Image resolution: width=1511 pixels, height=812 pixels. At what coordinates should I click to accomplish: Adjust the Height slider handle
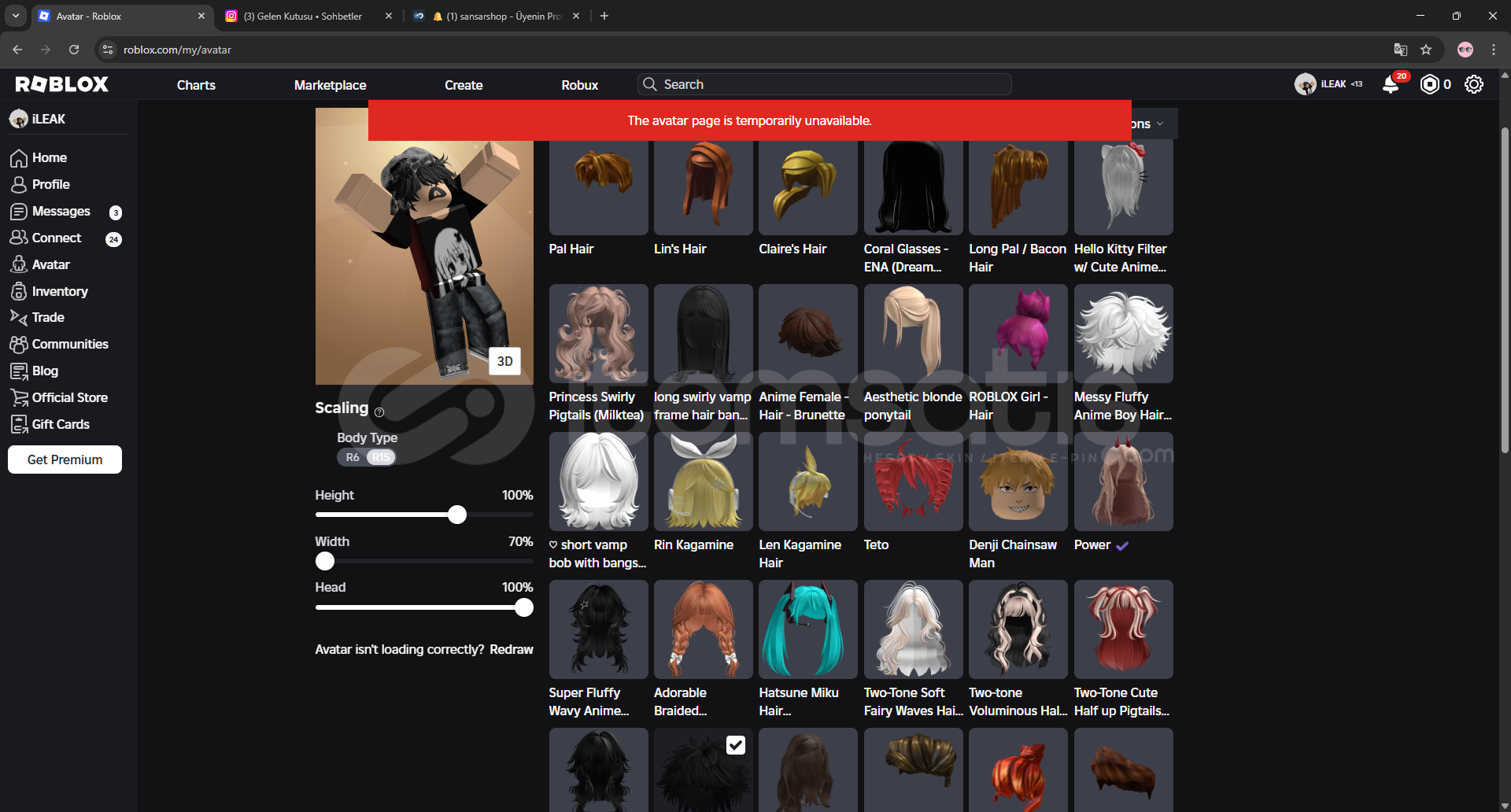click(x=457, y=515)
